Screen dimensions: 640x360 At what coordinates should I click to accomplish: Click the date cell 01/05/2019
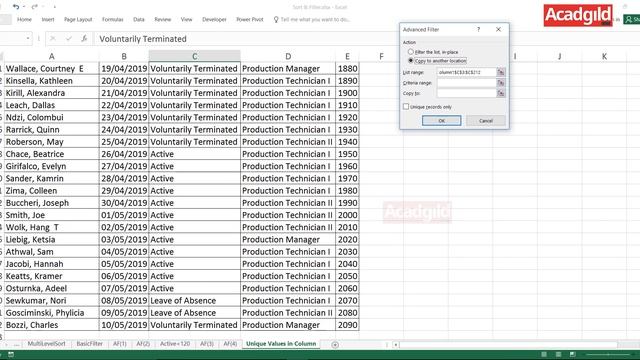[124, 215]
